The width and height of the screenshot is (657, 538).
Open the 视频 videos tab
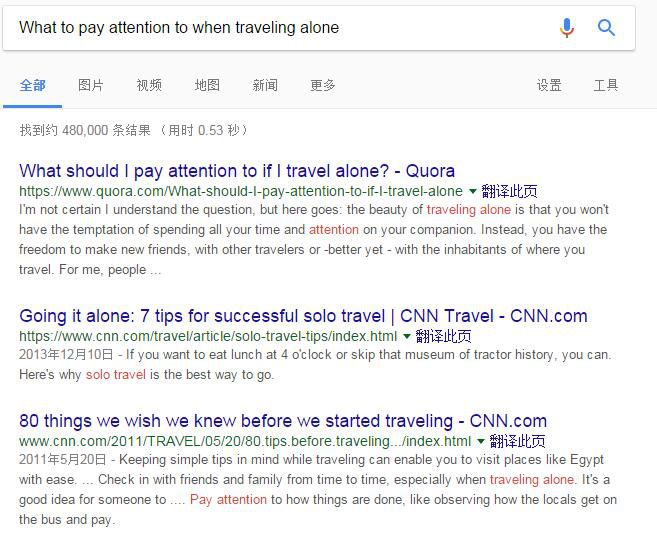click(x=149, y=85)
